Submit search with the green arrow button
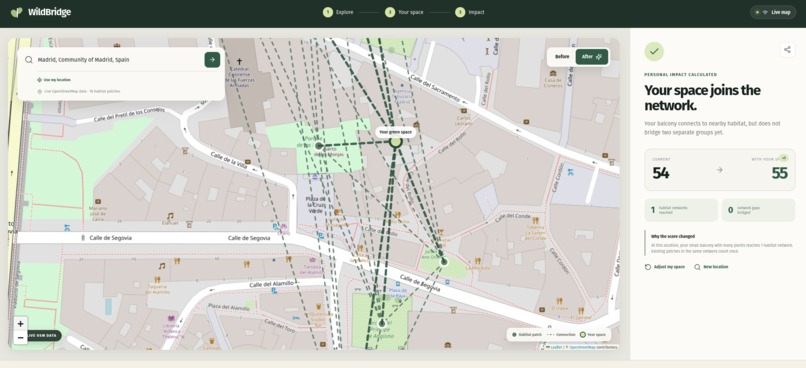 [212, 60]
